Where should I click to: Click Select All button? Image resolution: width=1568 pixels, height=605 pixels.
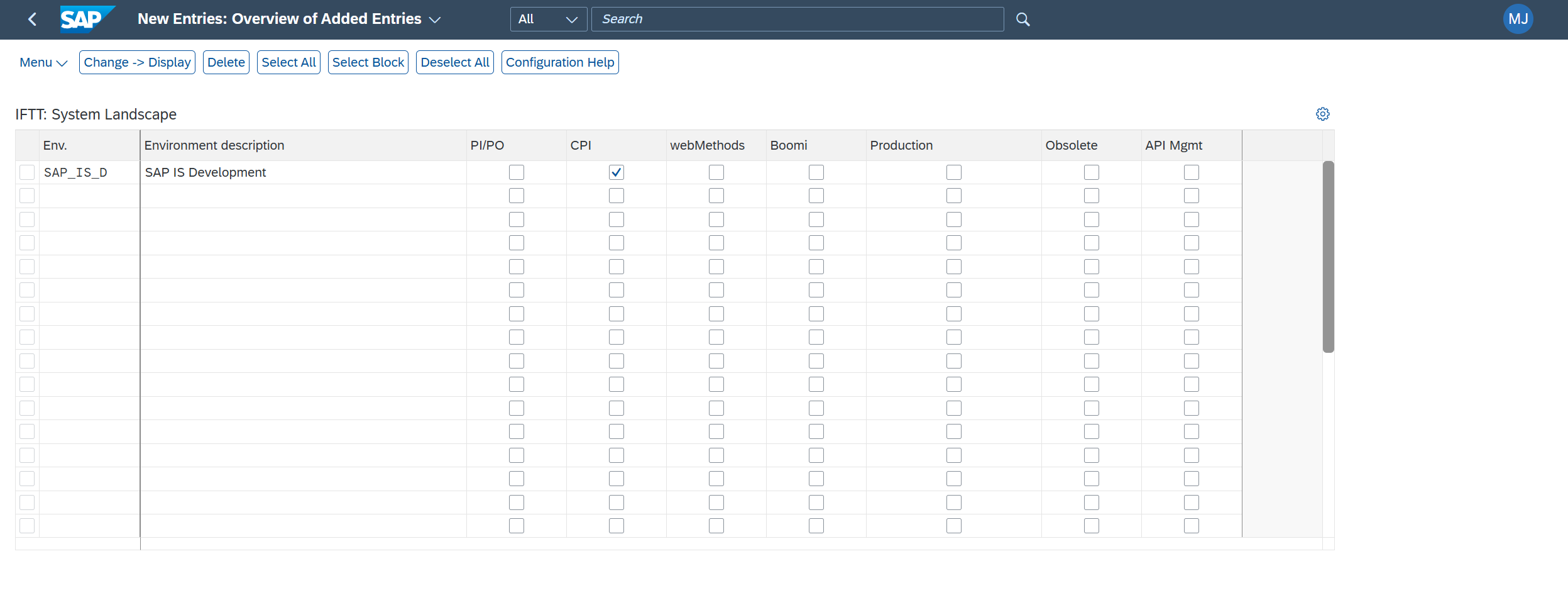288,62
